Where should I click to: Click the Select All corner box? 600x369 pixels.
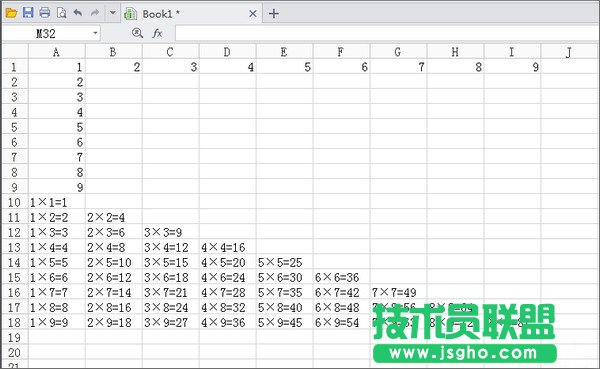(x=15, y=52)
